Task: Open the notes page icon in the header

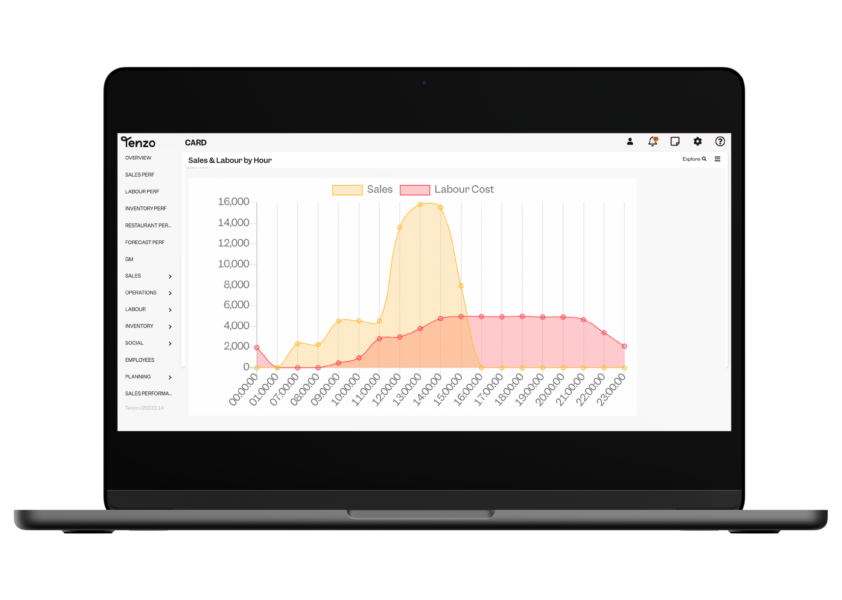Action: coord(676,141)
